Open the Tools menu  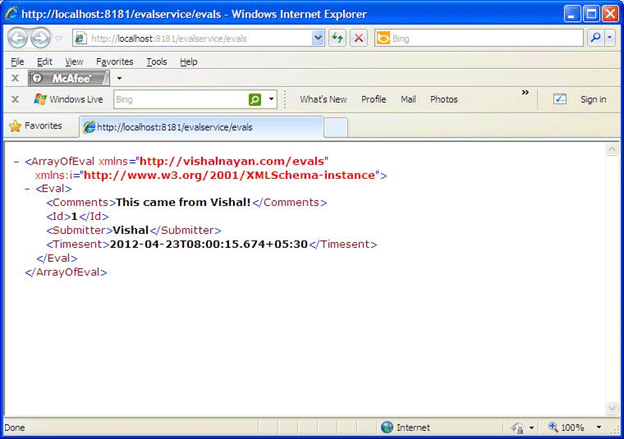pyautogui.click(x=156, y=62)
